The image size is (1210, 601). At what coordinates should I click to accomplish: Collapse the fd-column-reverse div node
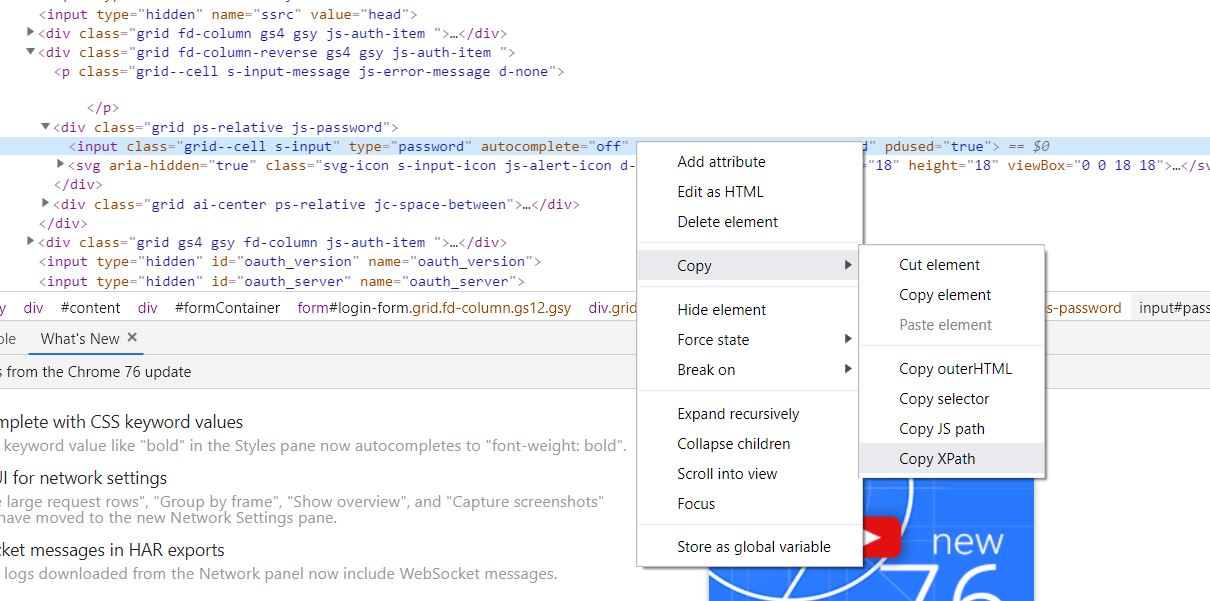[30, 52]
